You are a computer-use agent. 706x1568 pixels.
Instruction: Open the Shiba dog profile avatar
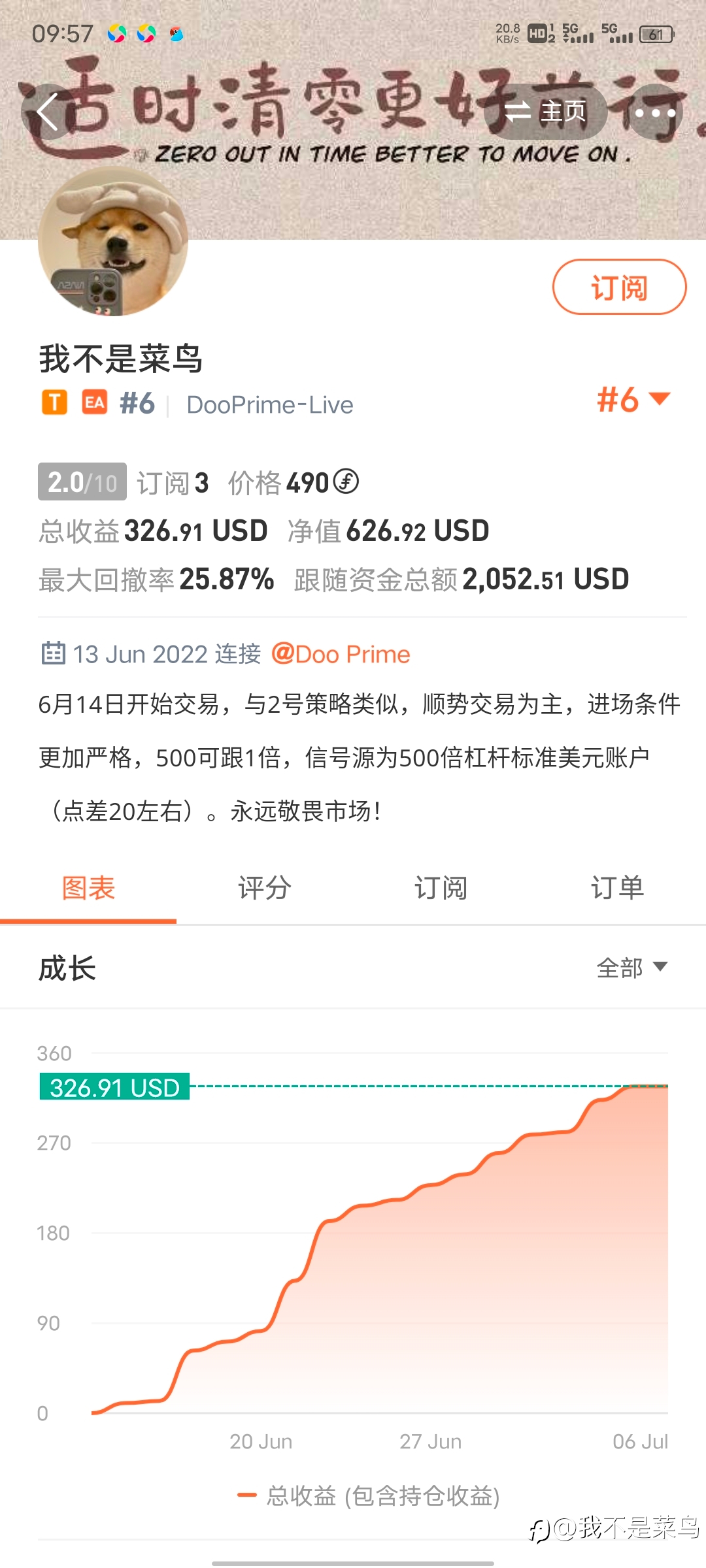(113, 241)
